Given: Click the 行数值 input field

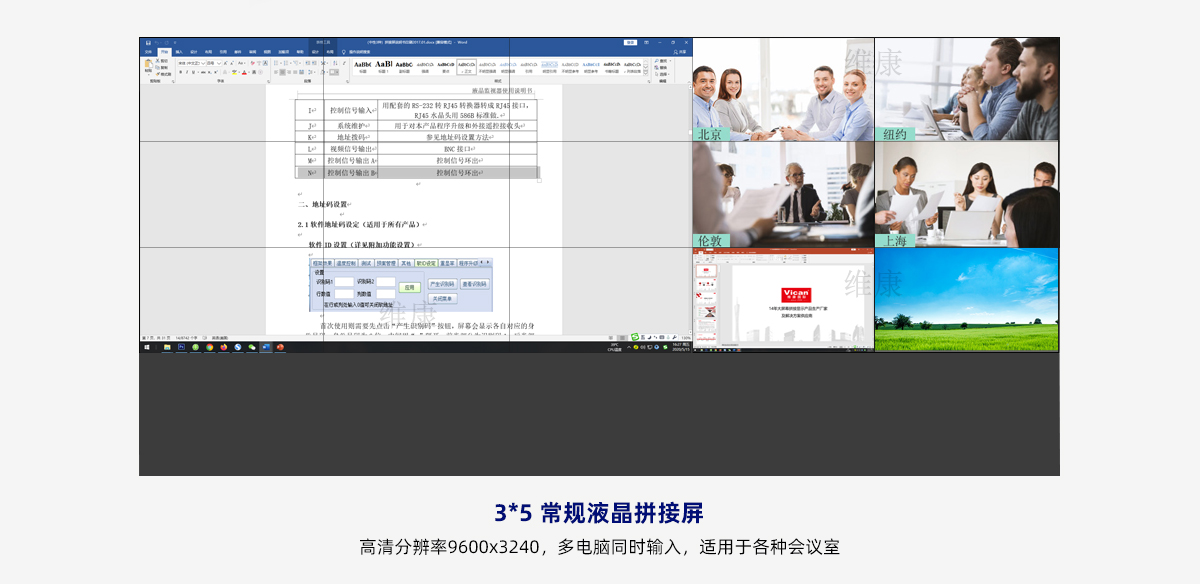Looking at the screenshot, I should [344, 294].
